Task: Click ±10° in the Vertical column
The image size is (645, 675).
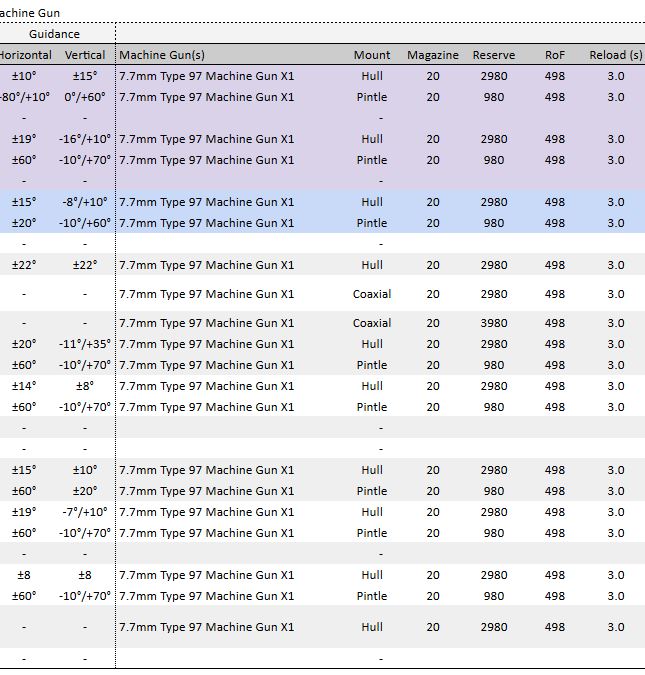Action: click(x=85, y=470)
